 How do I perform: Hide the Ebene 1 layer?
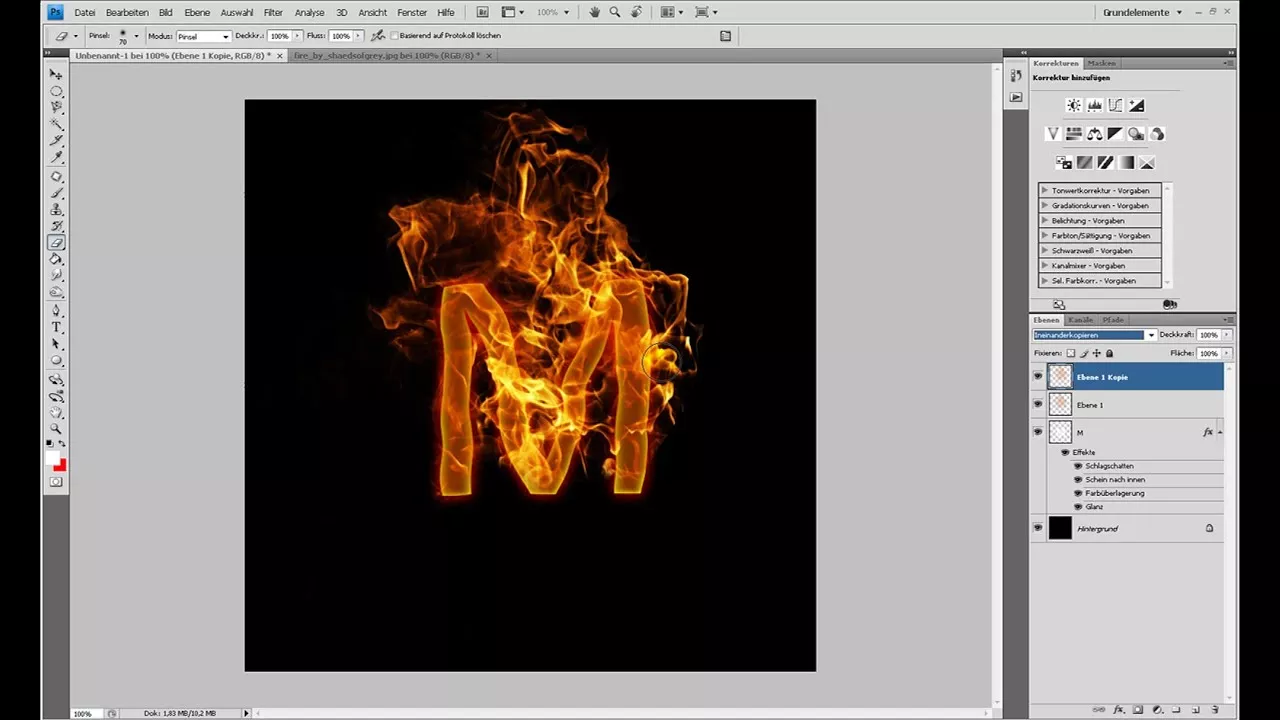[1038, 404]
